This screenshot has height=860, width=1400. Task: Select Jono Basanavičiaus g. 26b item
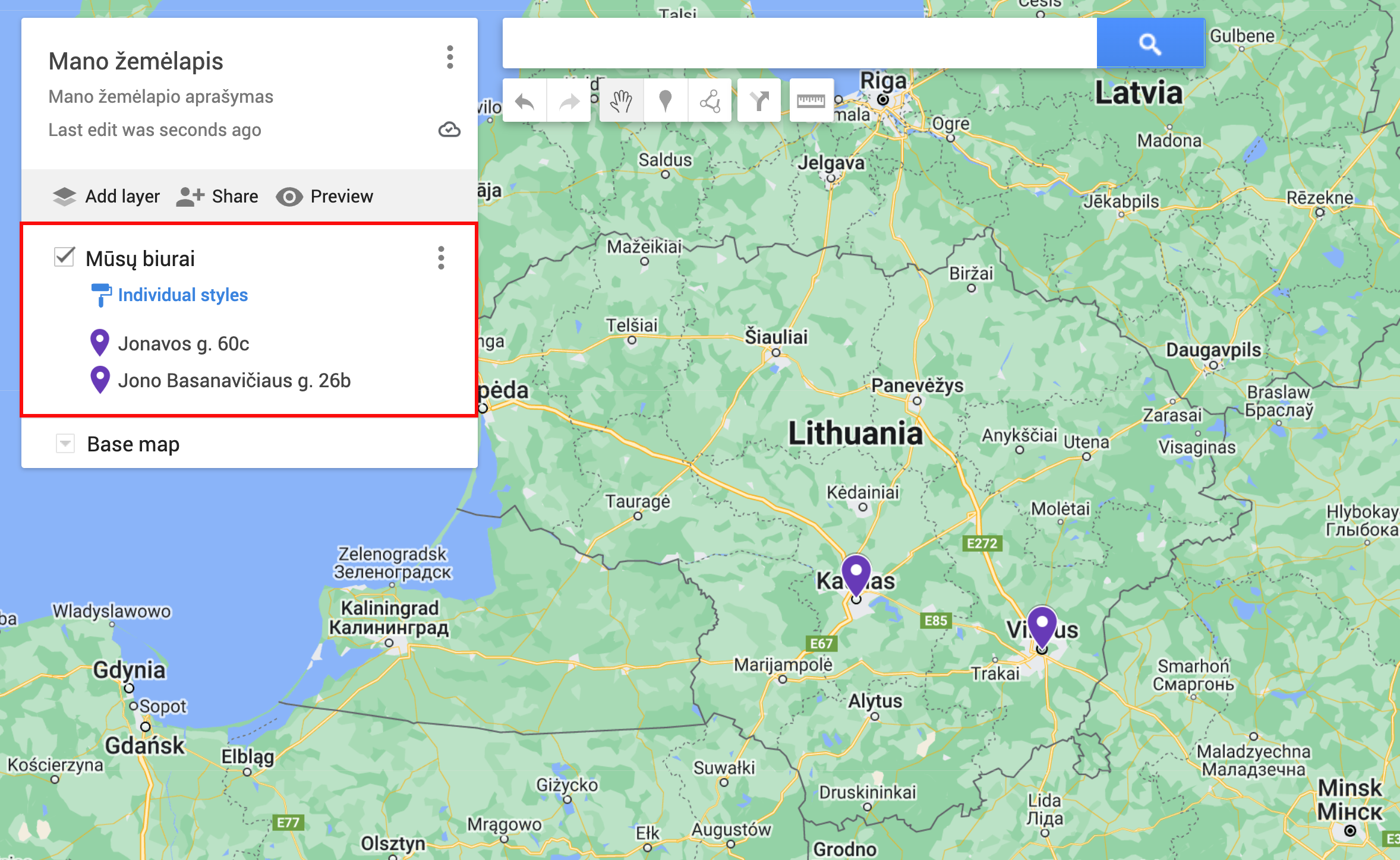[234, 381]
